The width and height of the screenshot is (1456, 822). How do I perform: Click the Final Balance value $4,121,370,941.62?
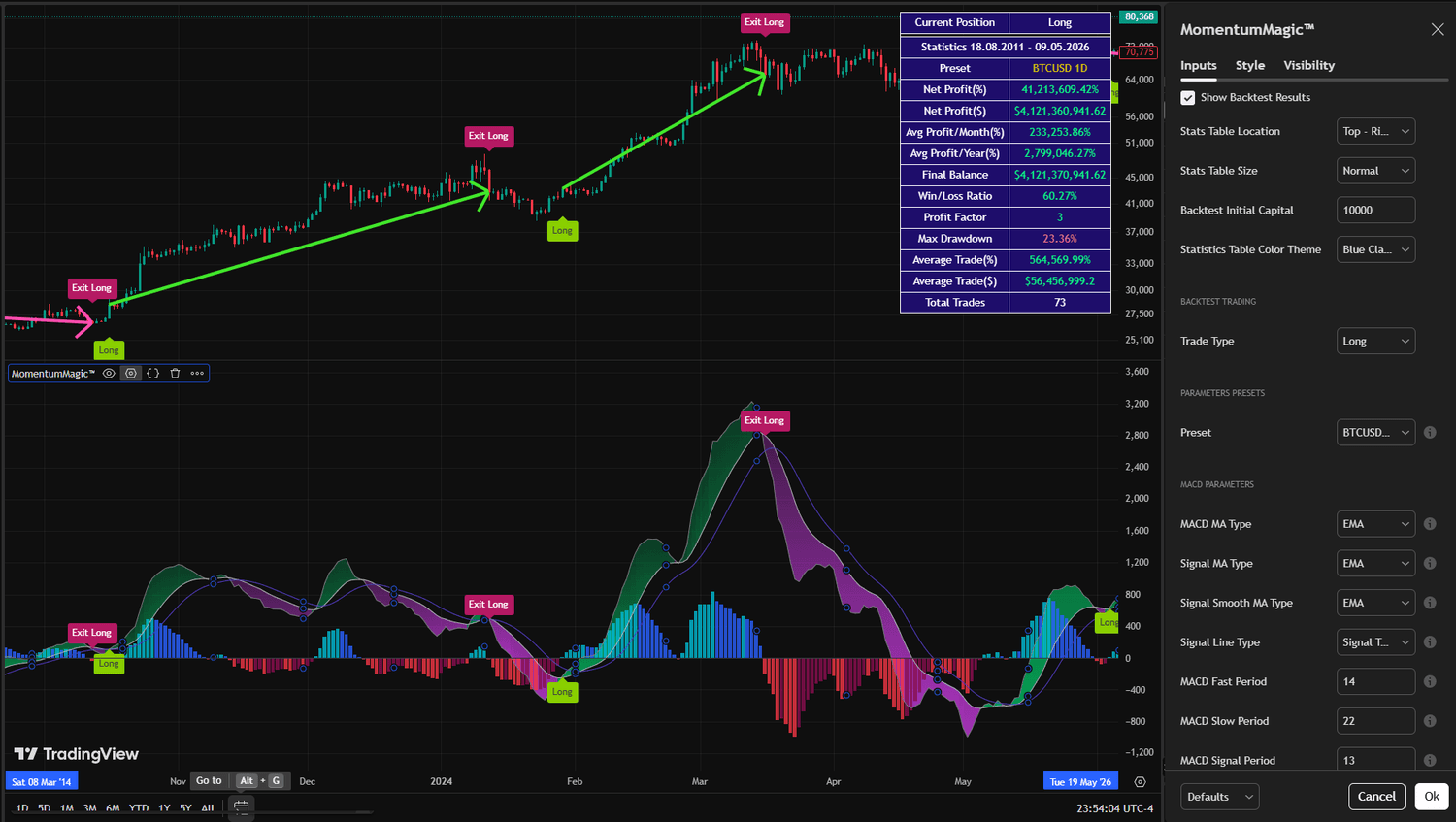(x=1060, y=175)
